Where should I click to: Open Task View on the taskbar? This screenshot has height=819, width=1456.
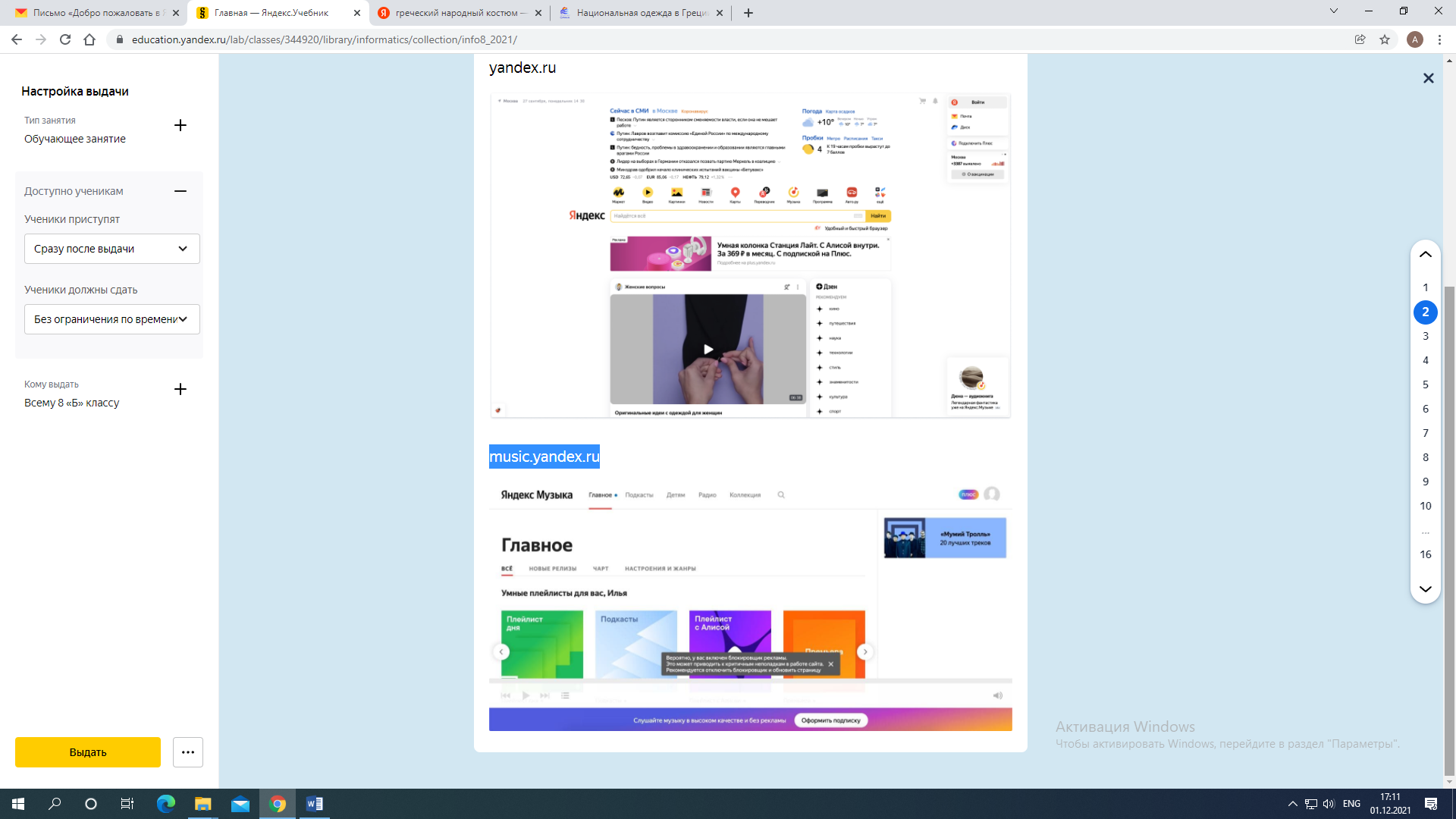127,804
